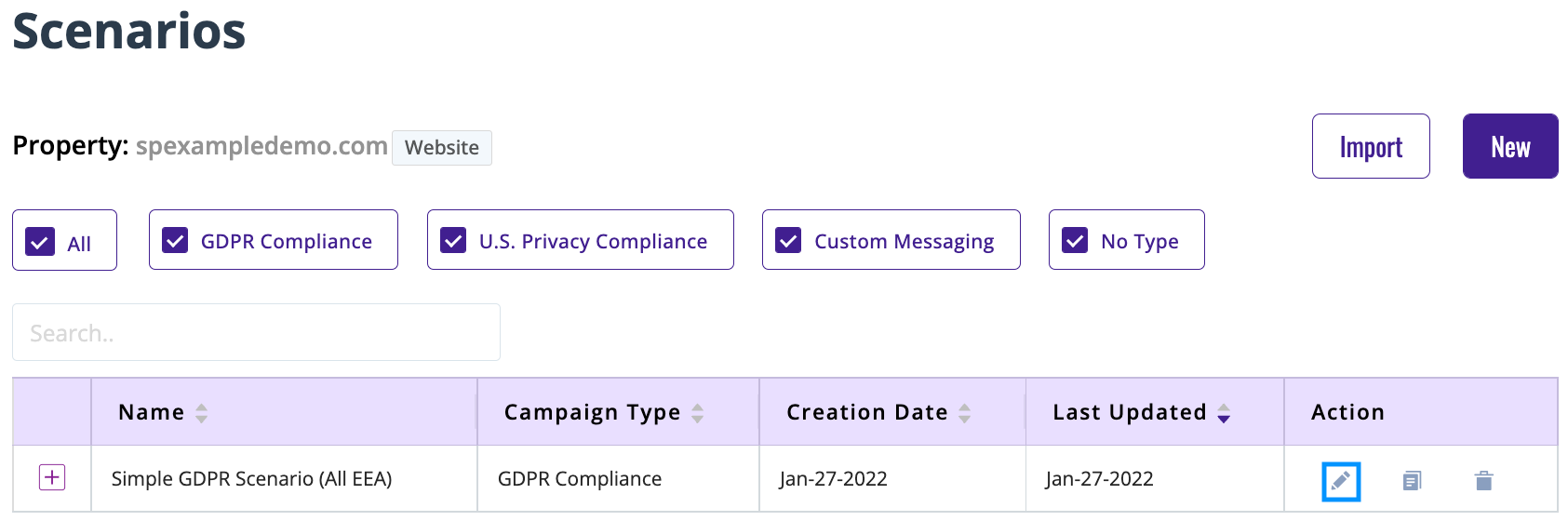
Task: Click the Simple GDPR Scenario (All EEA) name
Action: (x=251, y=479)
